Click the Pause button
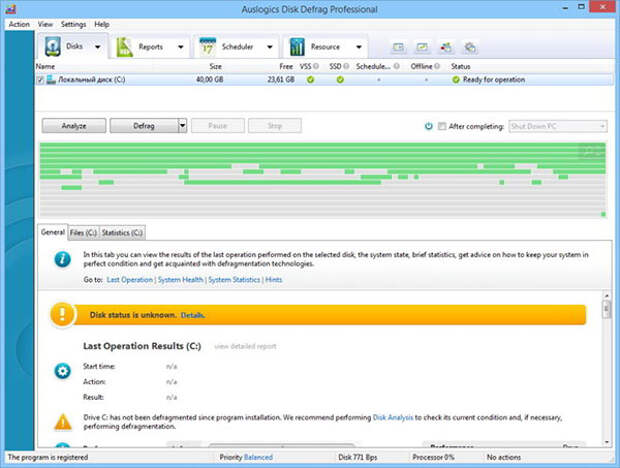This screenshot has height=468, width=620. tap(218, 126)
